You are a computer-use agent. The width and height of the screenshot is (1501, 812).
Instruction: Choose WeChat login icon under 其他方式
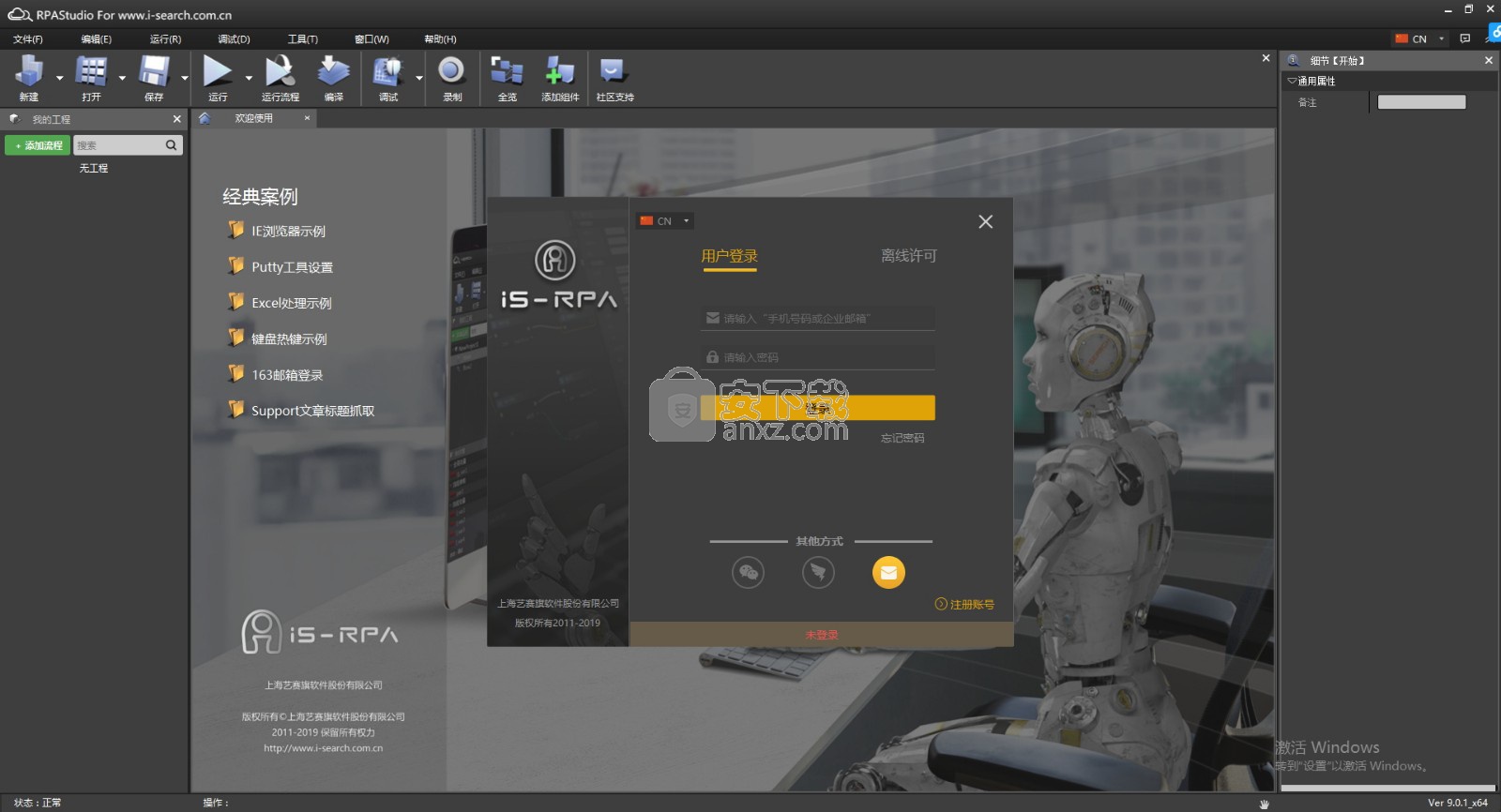point(748,572)
